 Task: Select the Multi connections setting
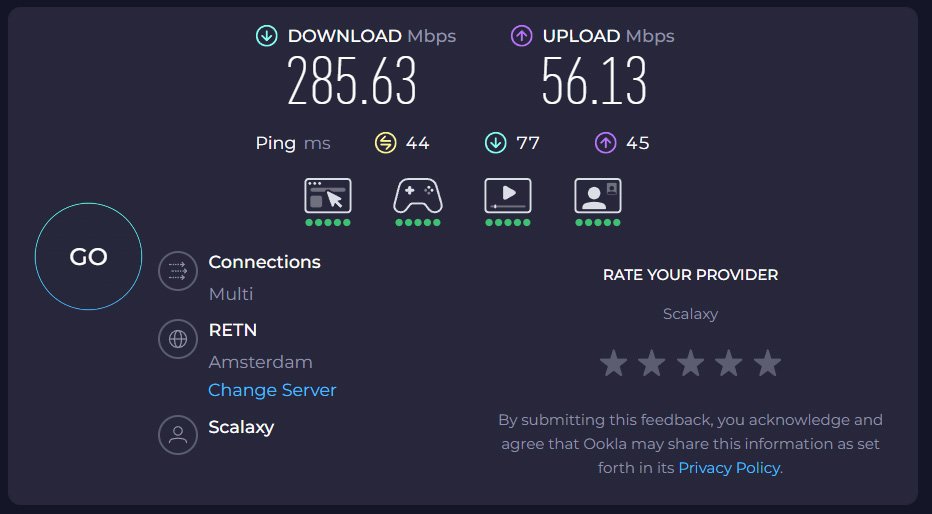click(x=231, y=294)
